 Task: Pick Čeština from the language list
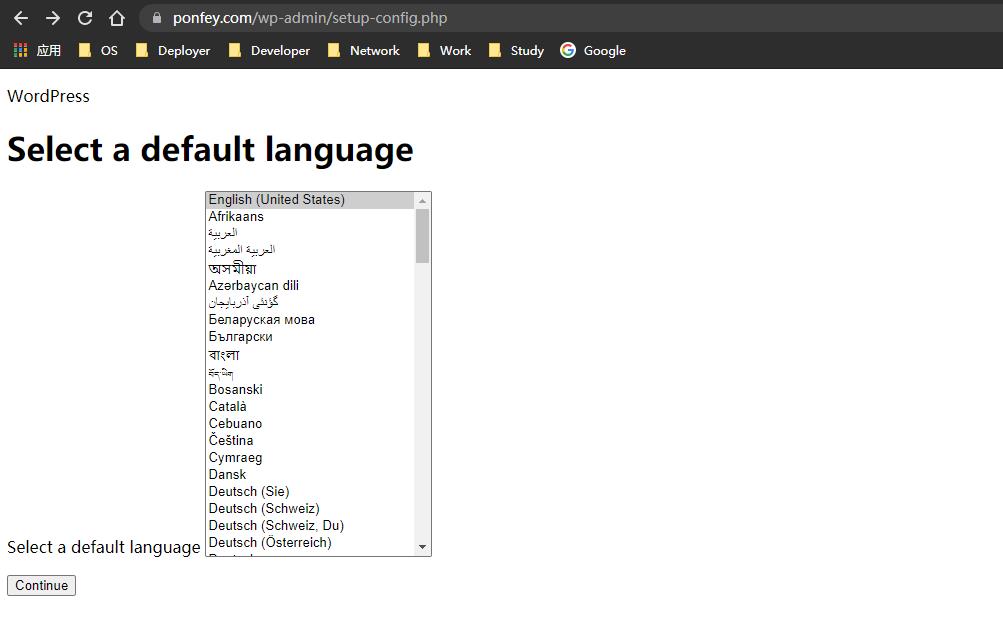(x=310, y=440)
